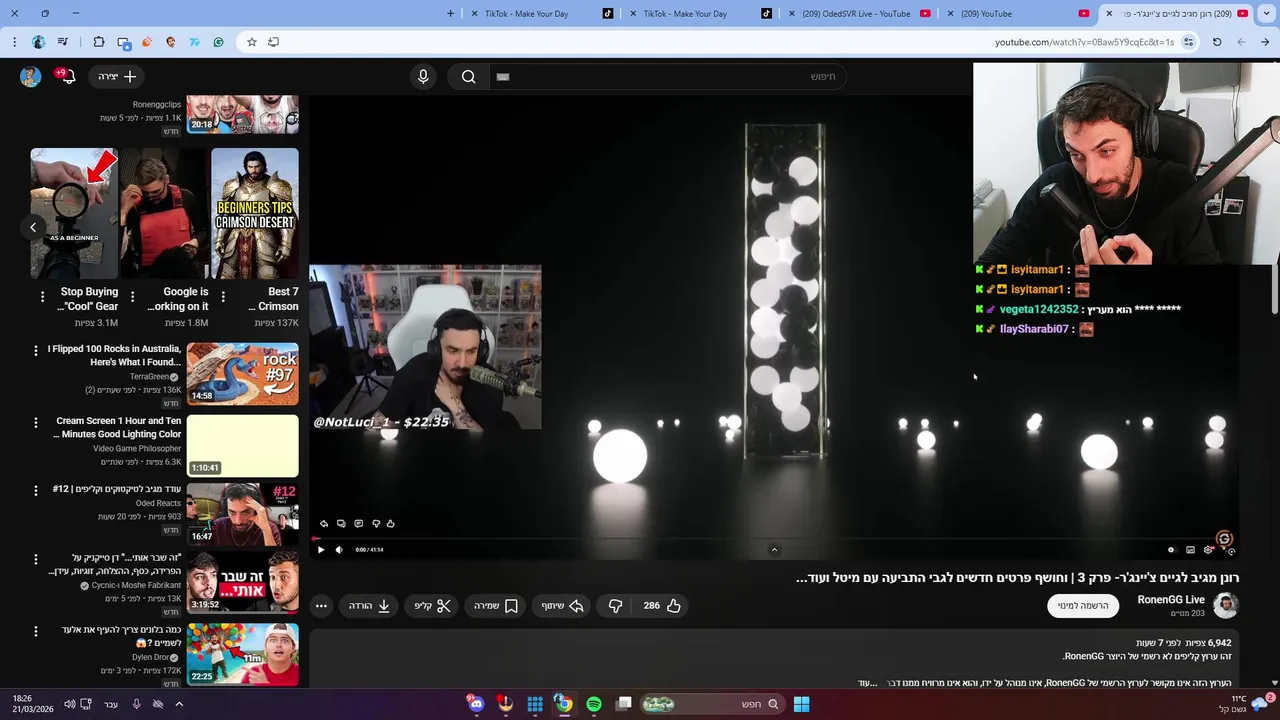Viewport: 1280px width, 720px height.
Task: Go back using browser back arrow
Action: (1265, 42)
